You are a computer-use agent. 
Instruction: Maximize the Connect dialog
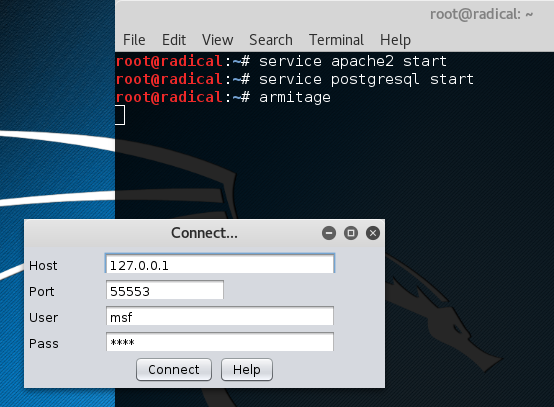pyautogui.click(x=351, y=233)
